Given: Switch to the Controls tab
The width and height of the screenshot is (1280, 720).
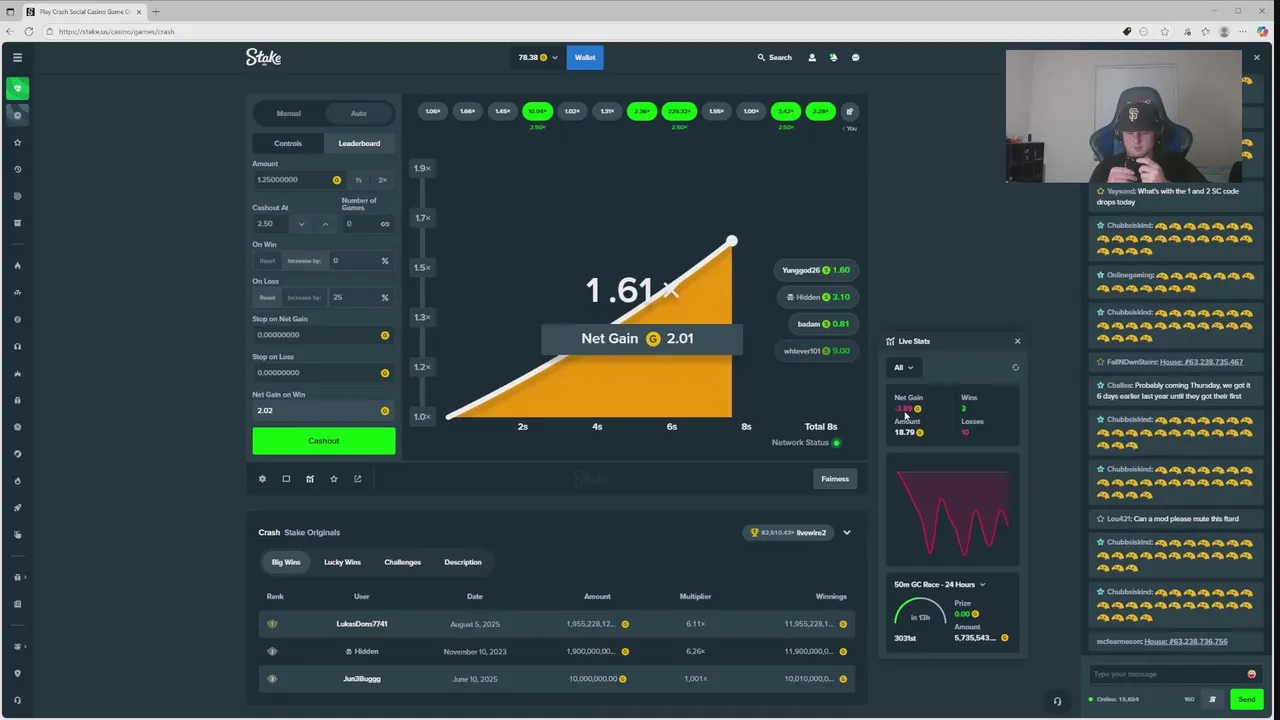Looking at the screenshot, I should coord(288,143).
